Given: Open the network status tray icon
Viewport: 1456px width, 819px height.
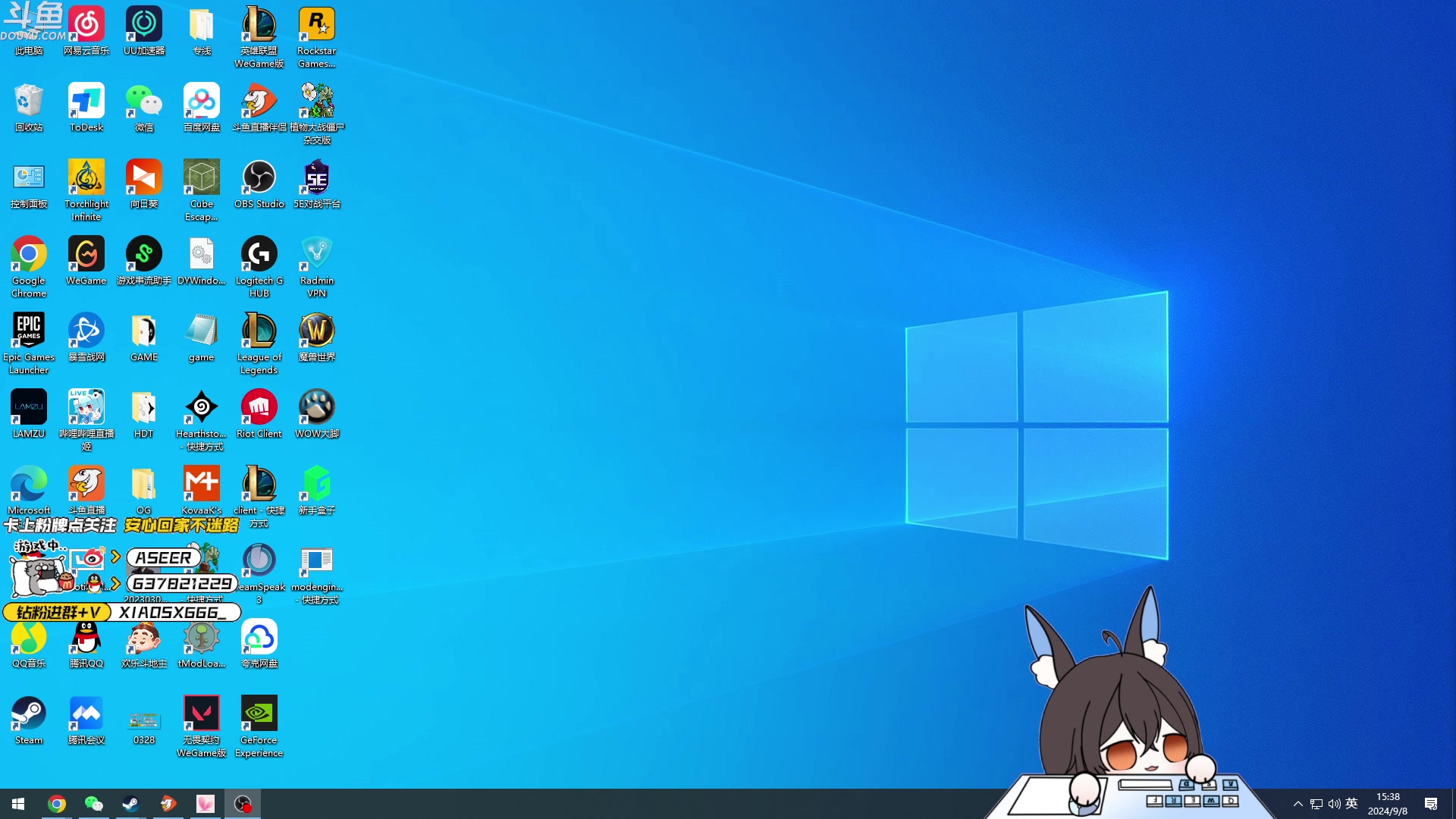Looking at the screenshot, I should point(1316,804).
